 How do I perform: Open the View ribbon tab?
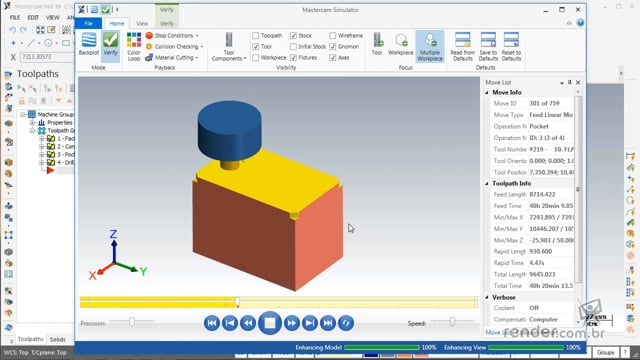tap(142, 24)
